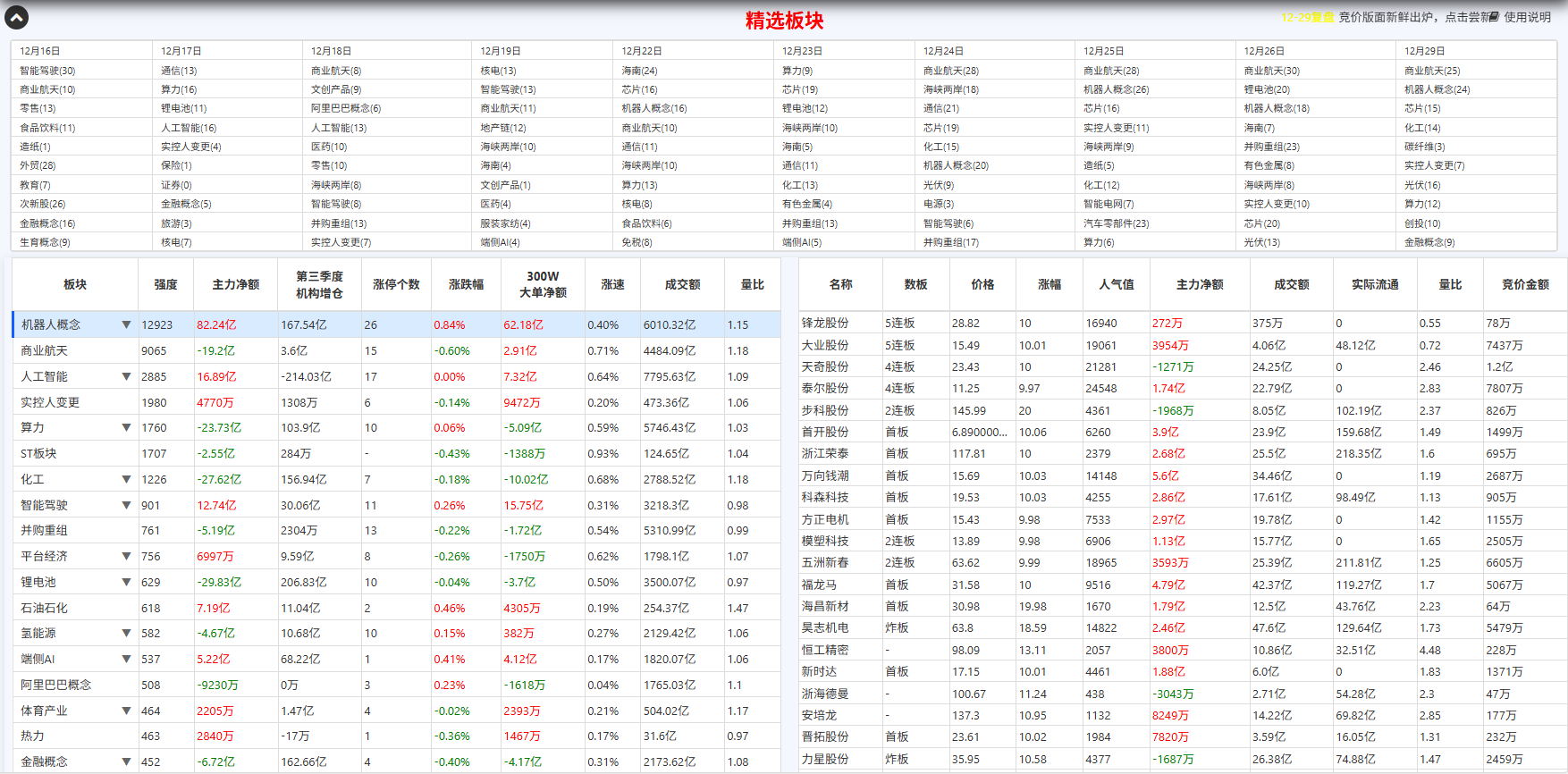
Task: Expand the 算力 row dropdown arrow
Action: coord(126,428)
